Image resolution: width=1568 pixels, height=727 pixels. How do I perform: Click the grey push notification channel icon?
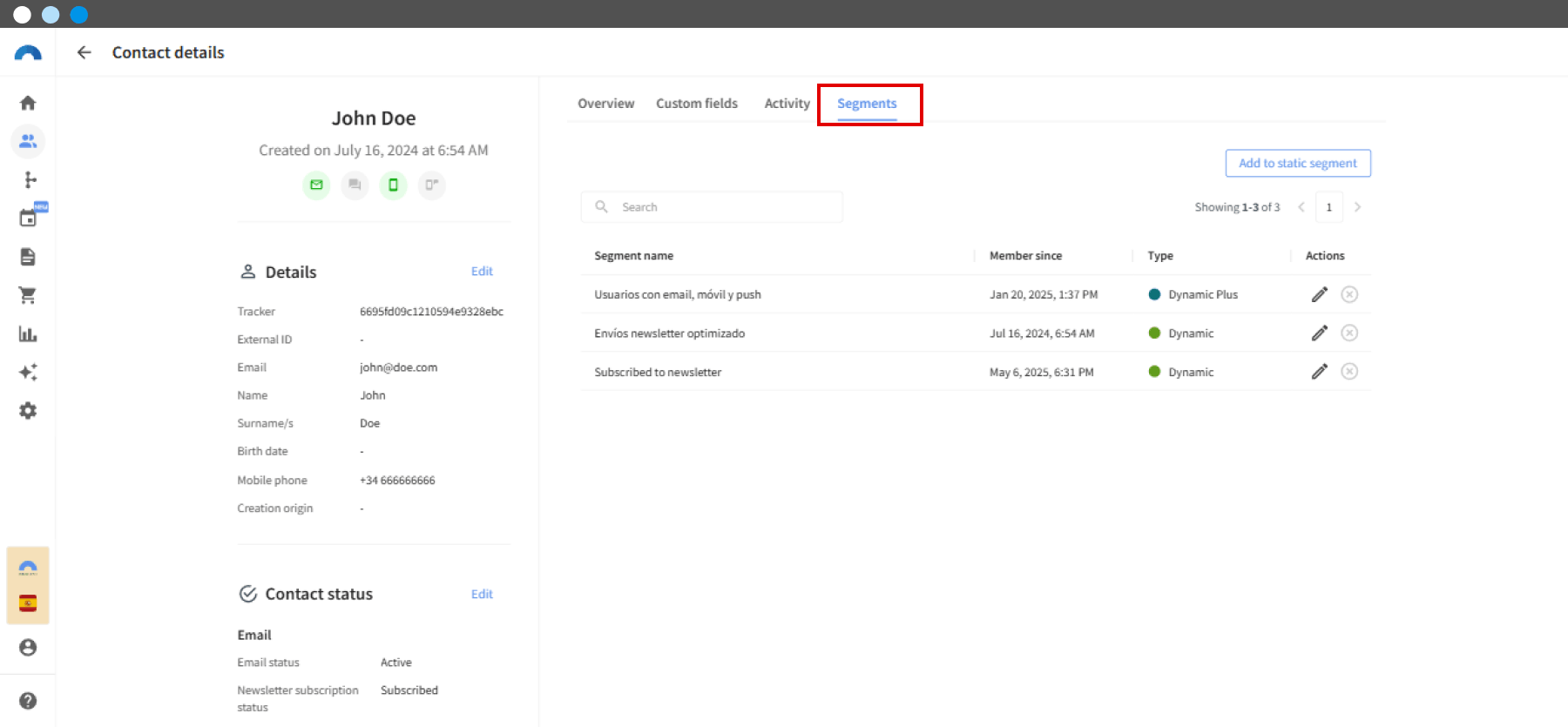click(x=431, y=185)
